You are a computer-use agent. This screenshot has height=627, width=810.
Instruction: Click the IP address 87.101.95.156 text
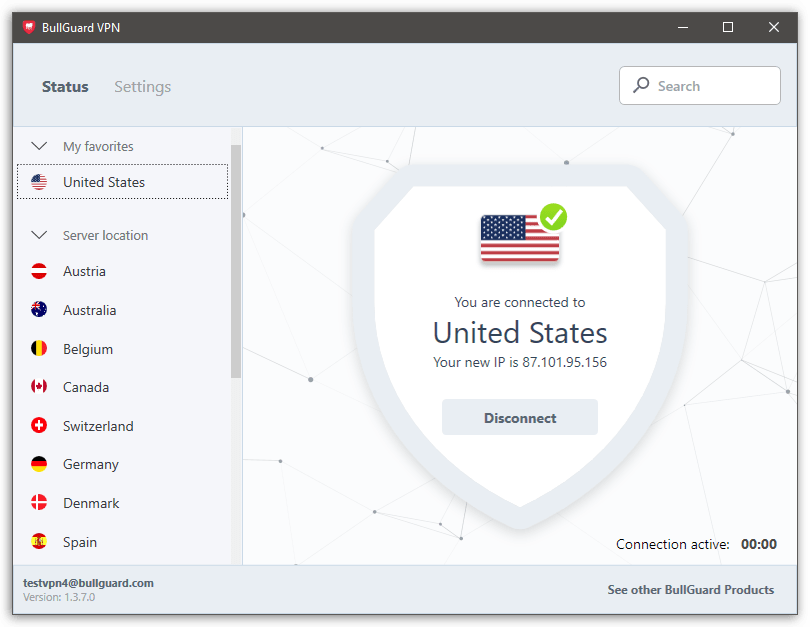coord(564,362)
